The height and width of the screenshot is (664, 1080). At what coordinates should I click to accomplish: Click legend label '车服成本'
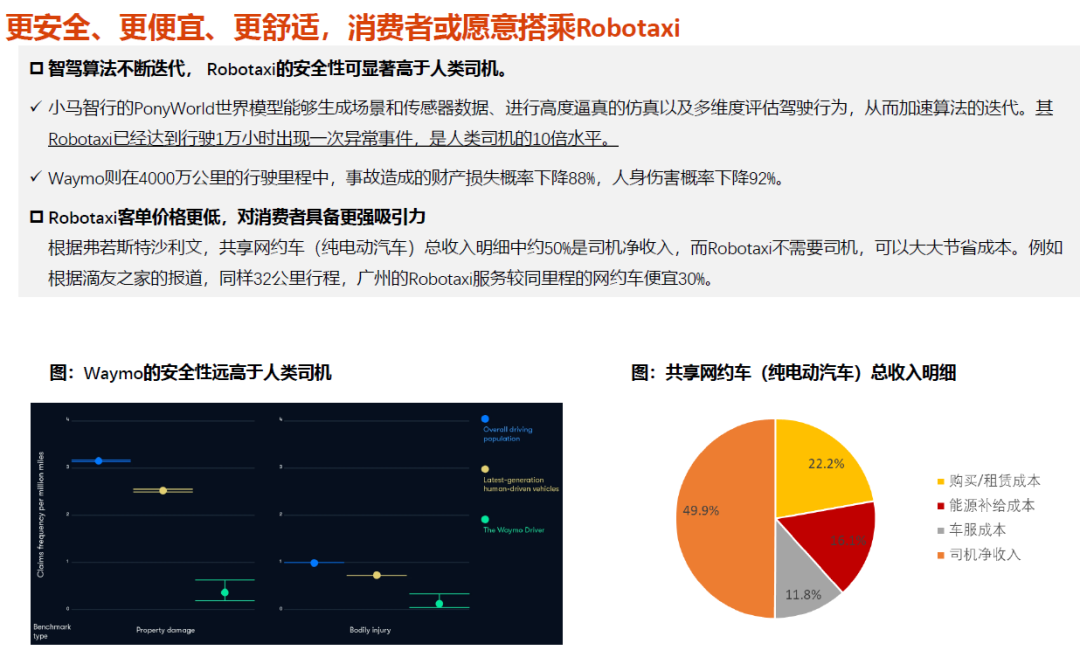click(977, 530)
